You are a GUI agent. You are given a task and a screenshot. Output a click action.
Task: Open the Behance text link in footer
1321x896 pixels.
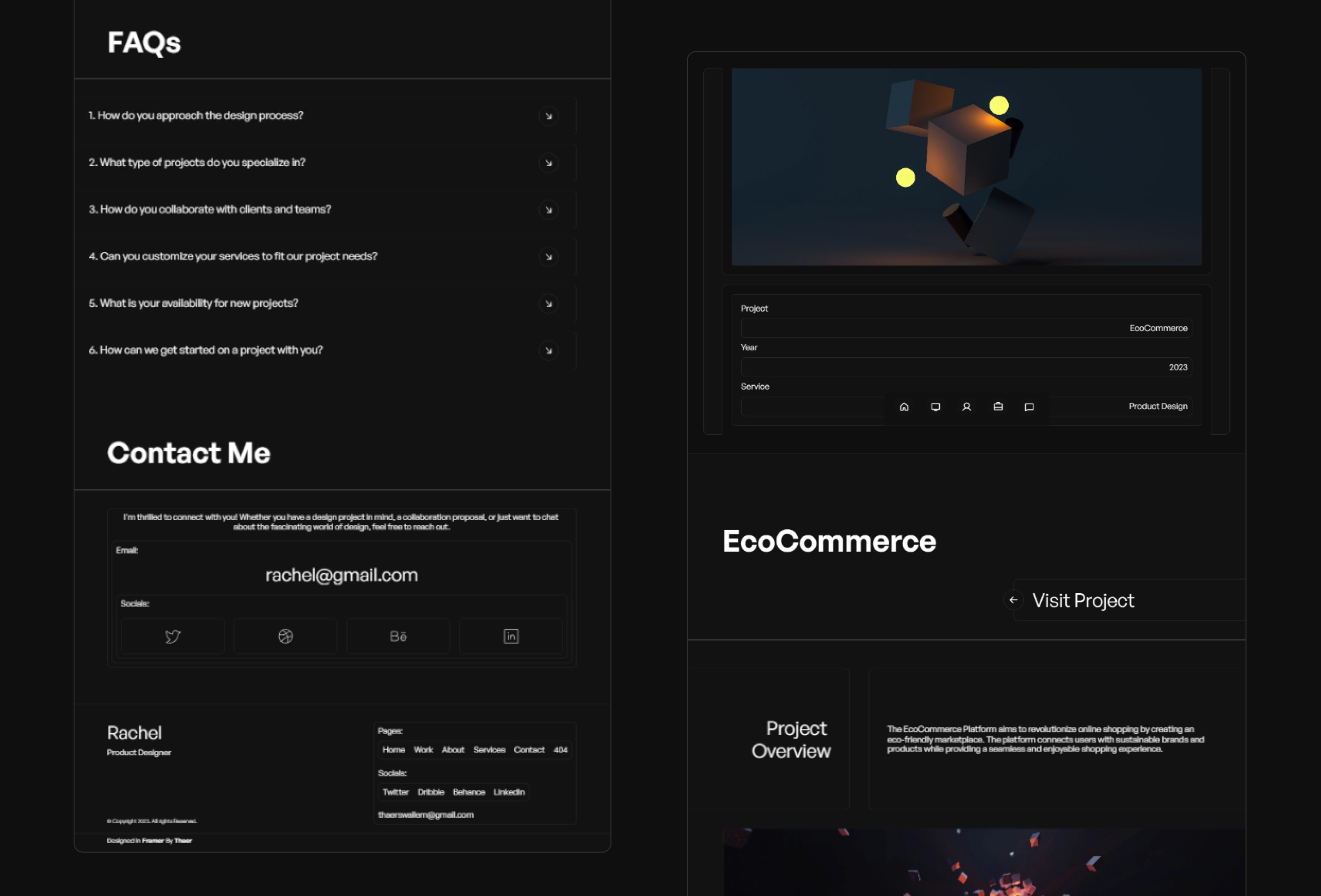[x=468, y=792]
